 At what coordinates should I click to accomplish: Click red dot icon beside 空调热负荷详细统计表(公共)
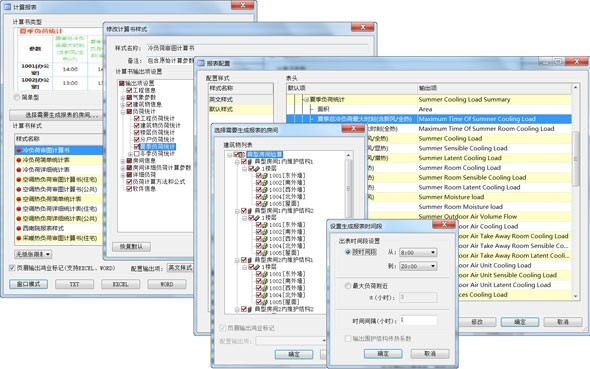pyautogui.click(x=18, y=219)
